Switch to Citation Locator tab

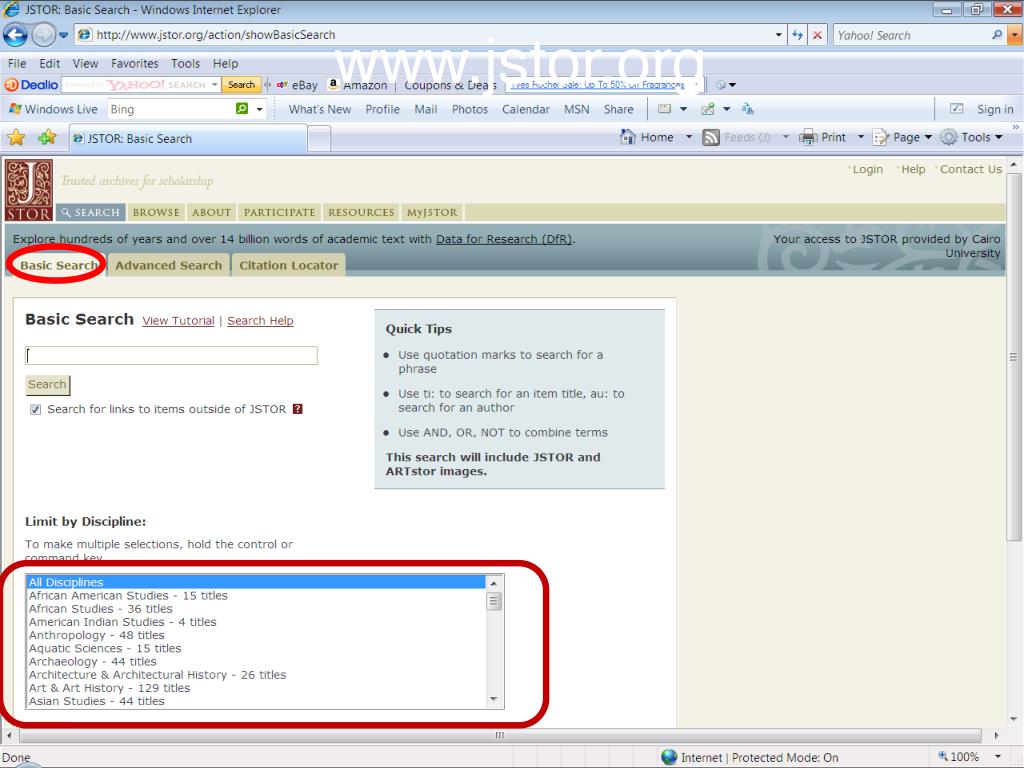(x=289, y=265)
